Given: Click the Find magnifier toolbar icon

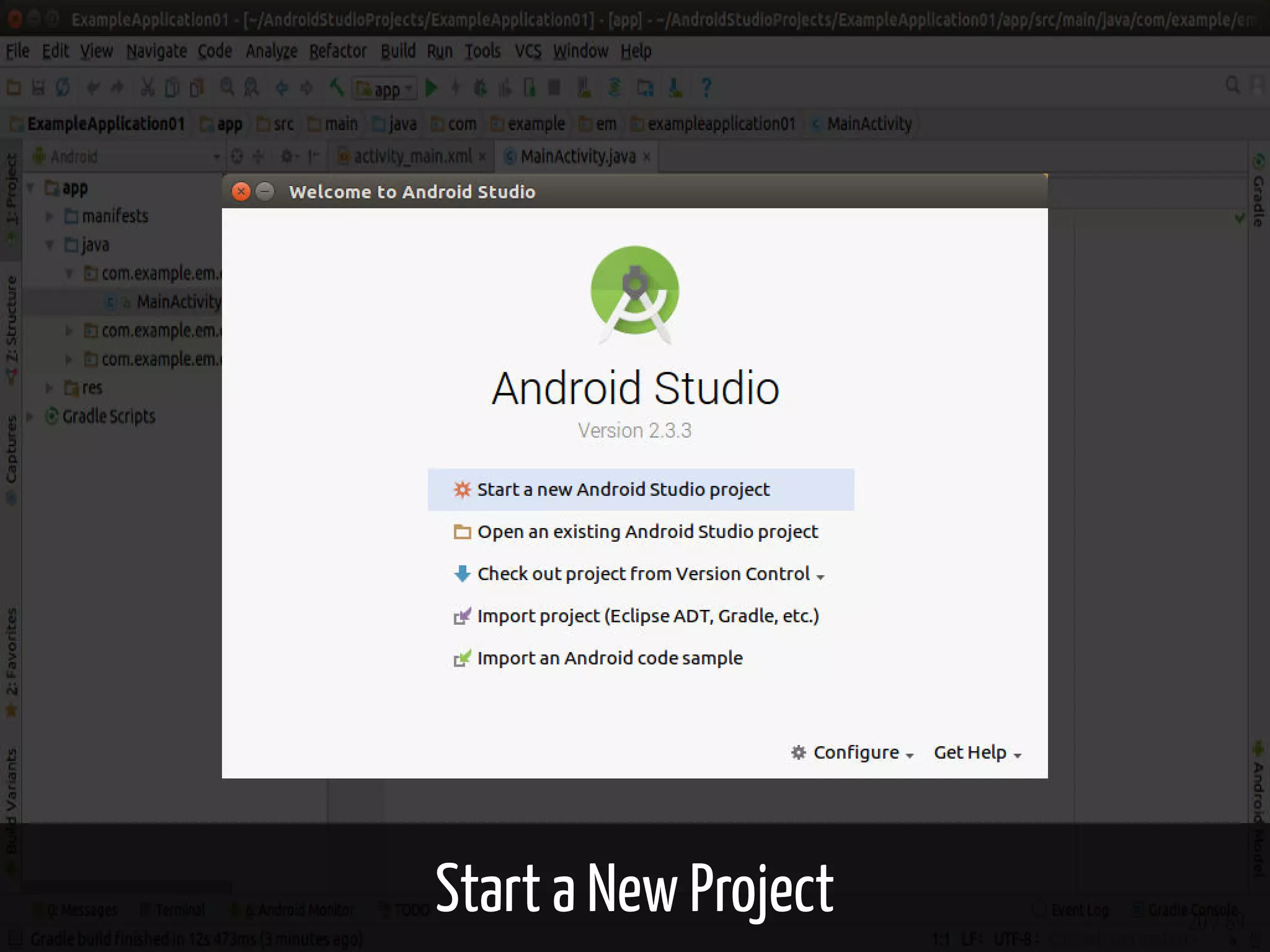Looking at the screenshot, I should pyautogui.click(x=227, y=87).
